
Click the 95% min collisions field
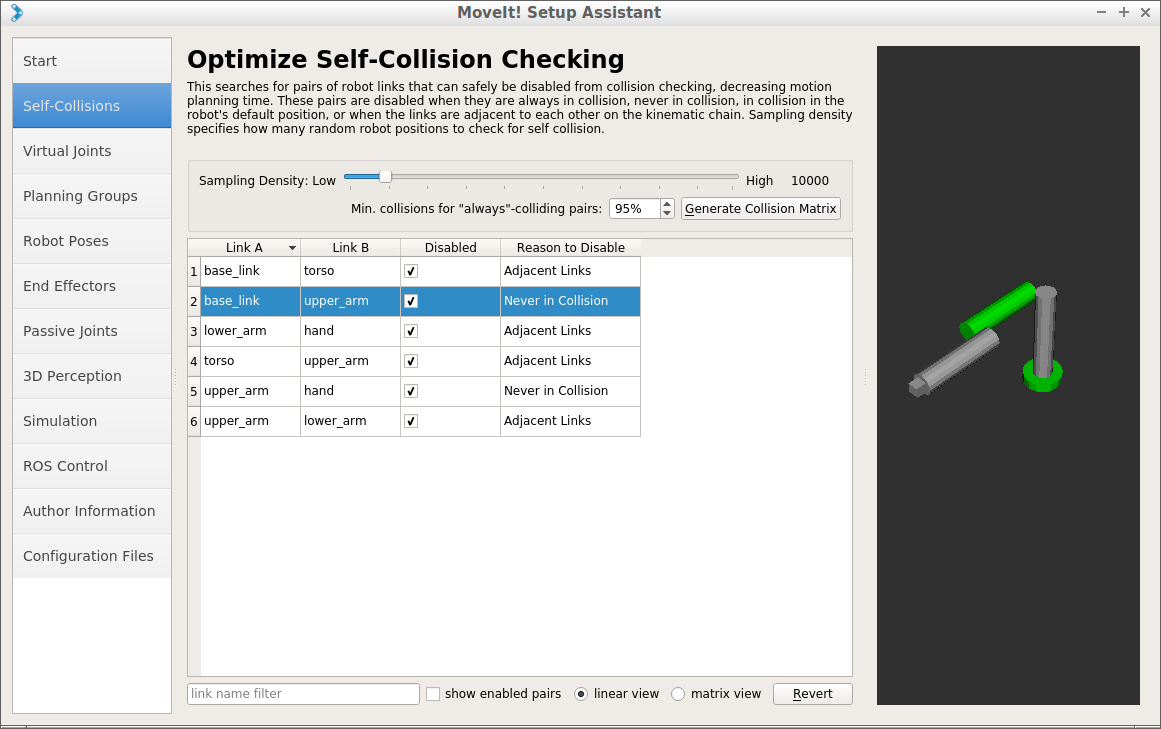coord(635,209)
